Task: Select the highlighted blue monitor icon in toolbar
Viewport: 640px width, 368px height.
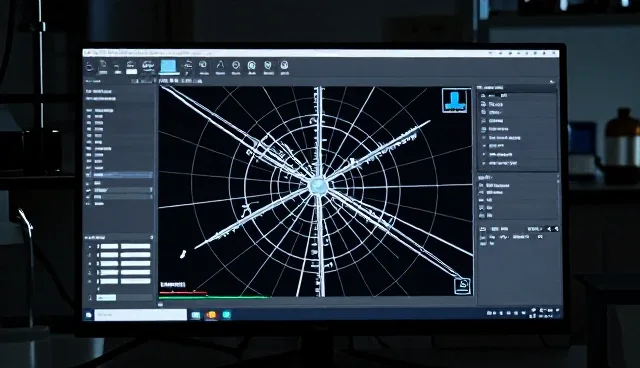Action: 169,67
